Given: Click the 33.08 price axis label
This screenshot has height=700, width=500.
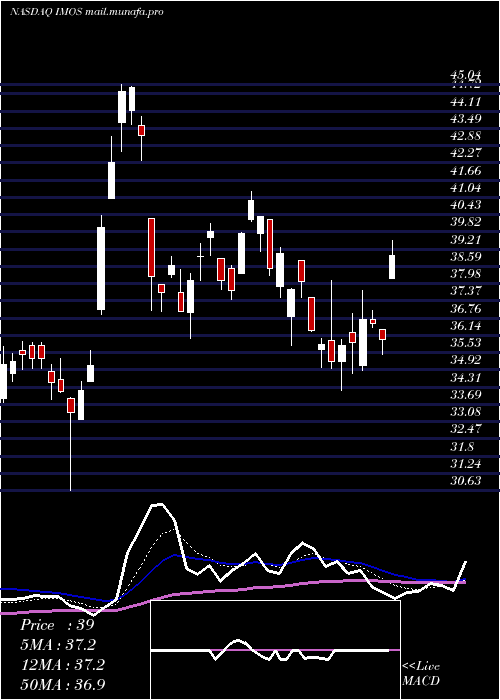Looking at the screenshot, I should (x=466, y=412).
